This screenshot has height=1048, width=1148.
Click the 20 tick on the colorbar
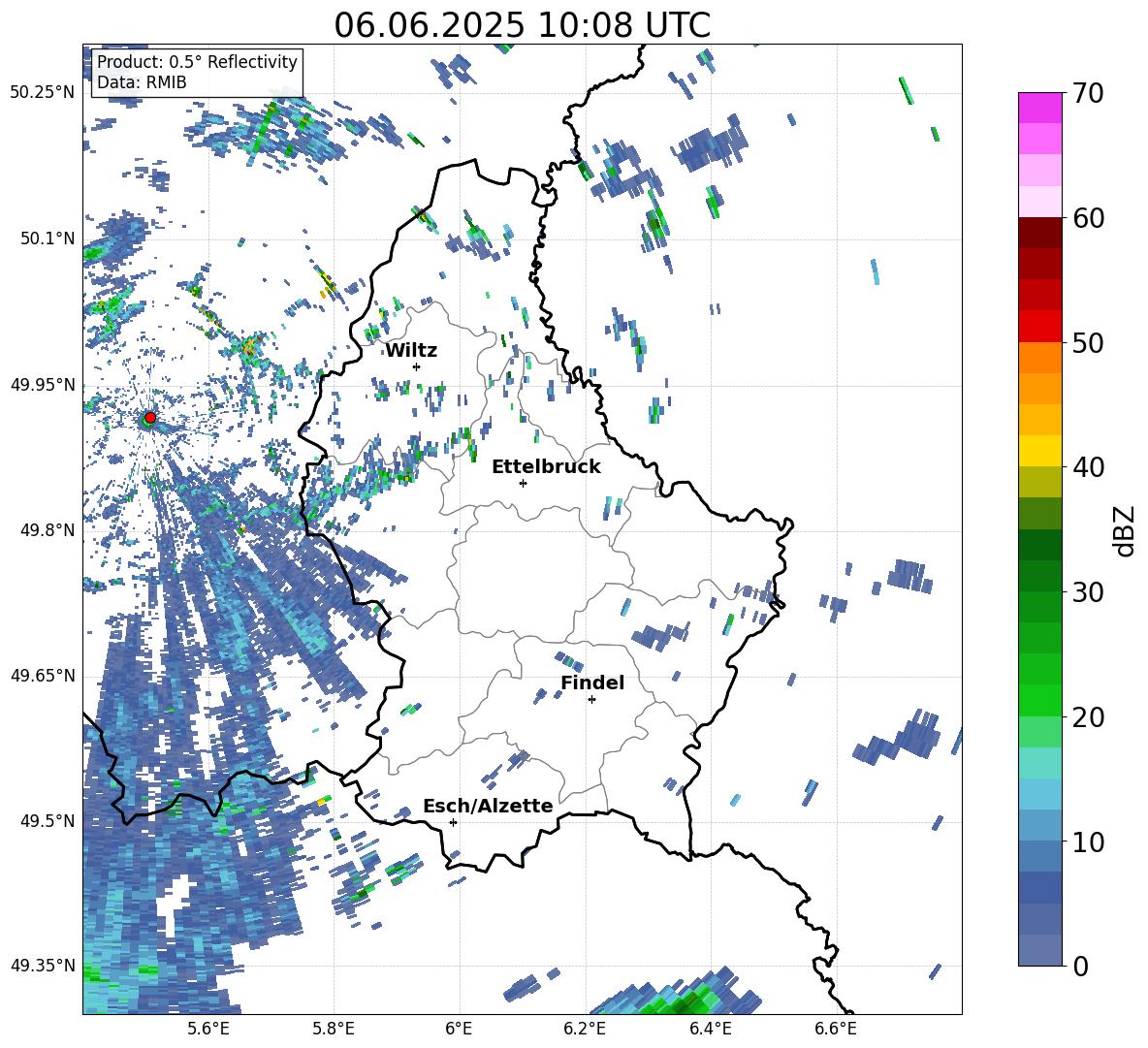tap(1087, 717)
